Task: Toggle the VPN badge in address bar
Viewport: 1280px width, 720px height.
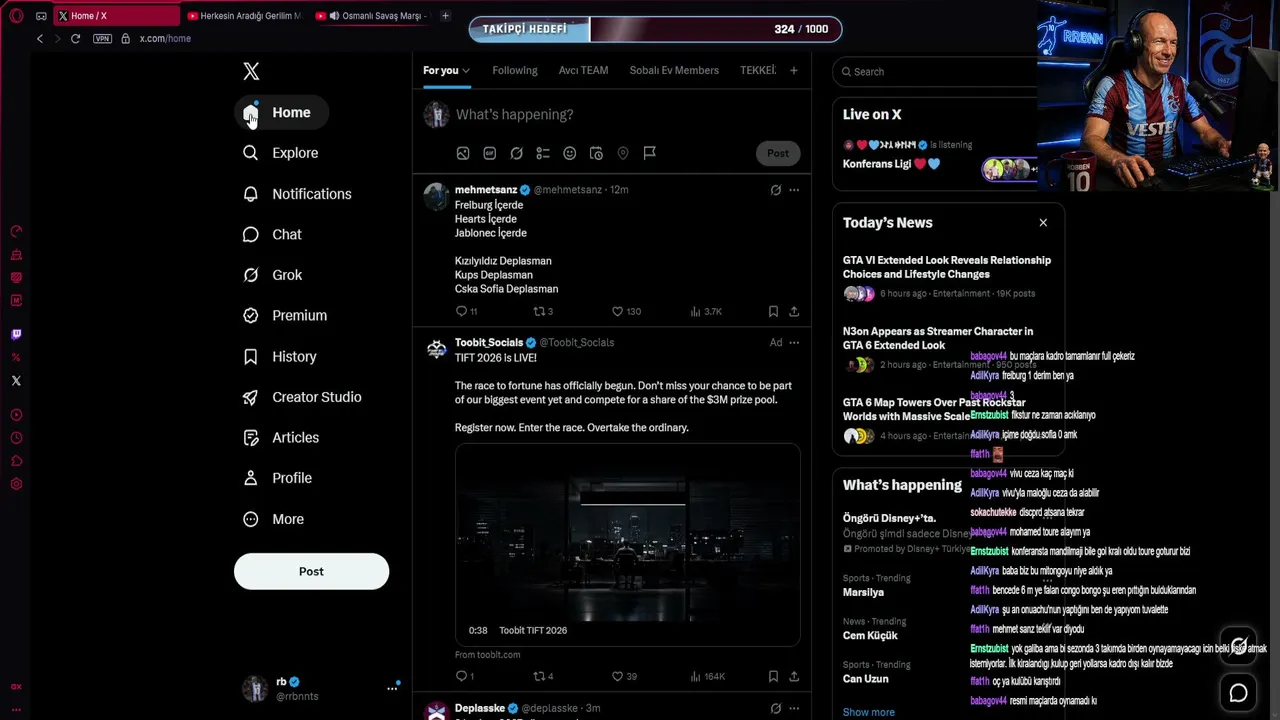Action: tap(102, 38)
